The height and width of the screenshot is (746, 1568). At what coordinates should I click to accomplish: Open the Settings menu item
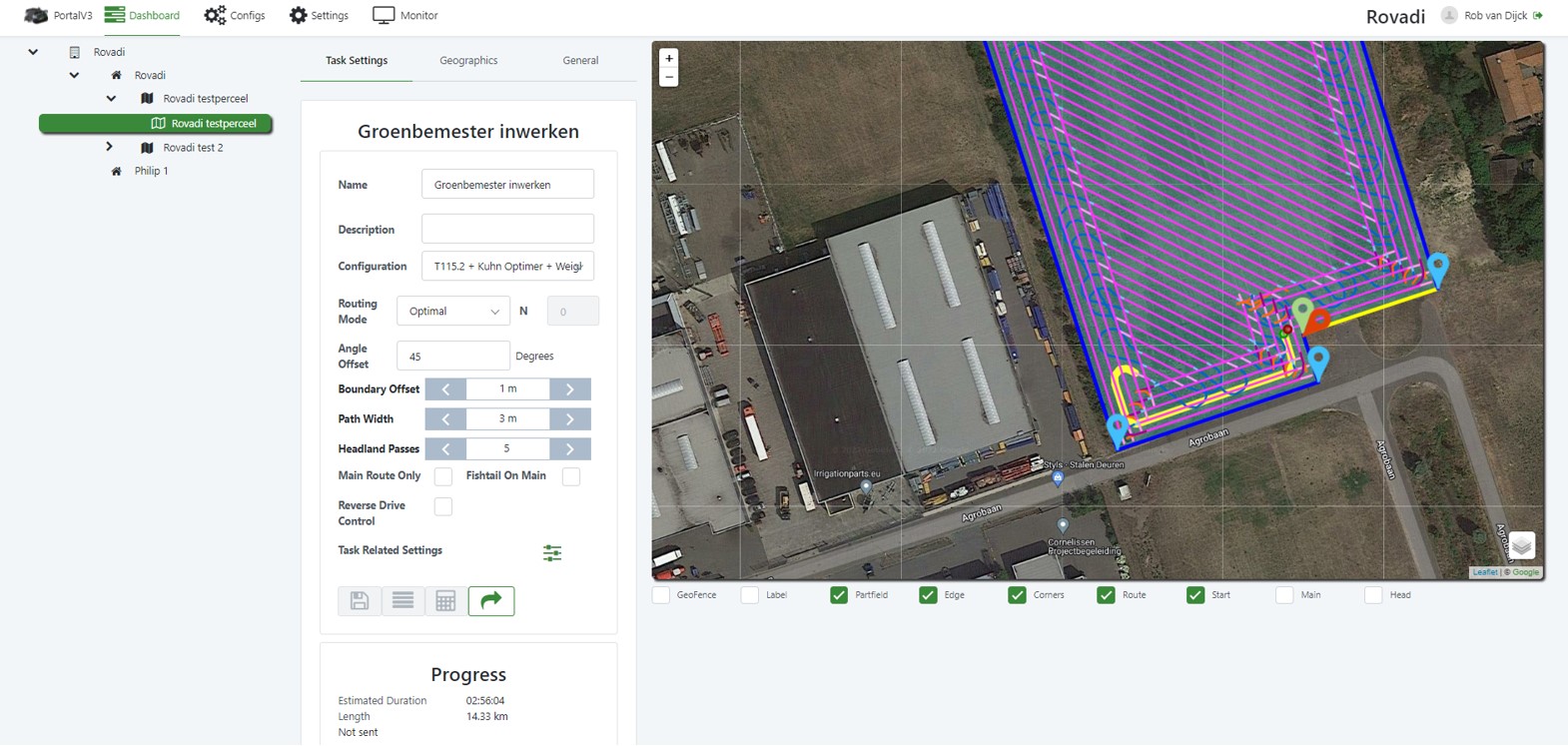pos(319,15)
